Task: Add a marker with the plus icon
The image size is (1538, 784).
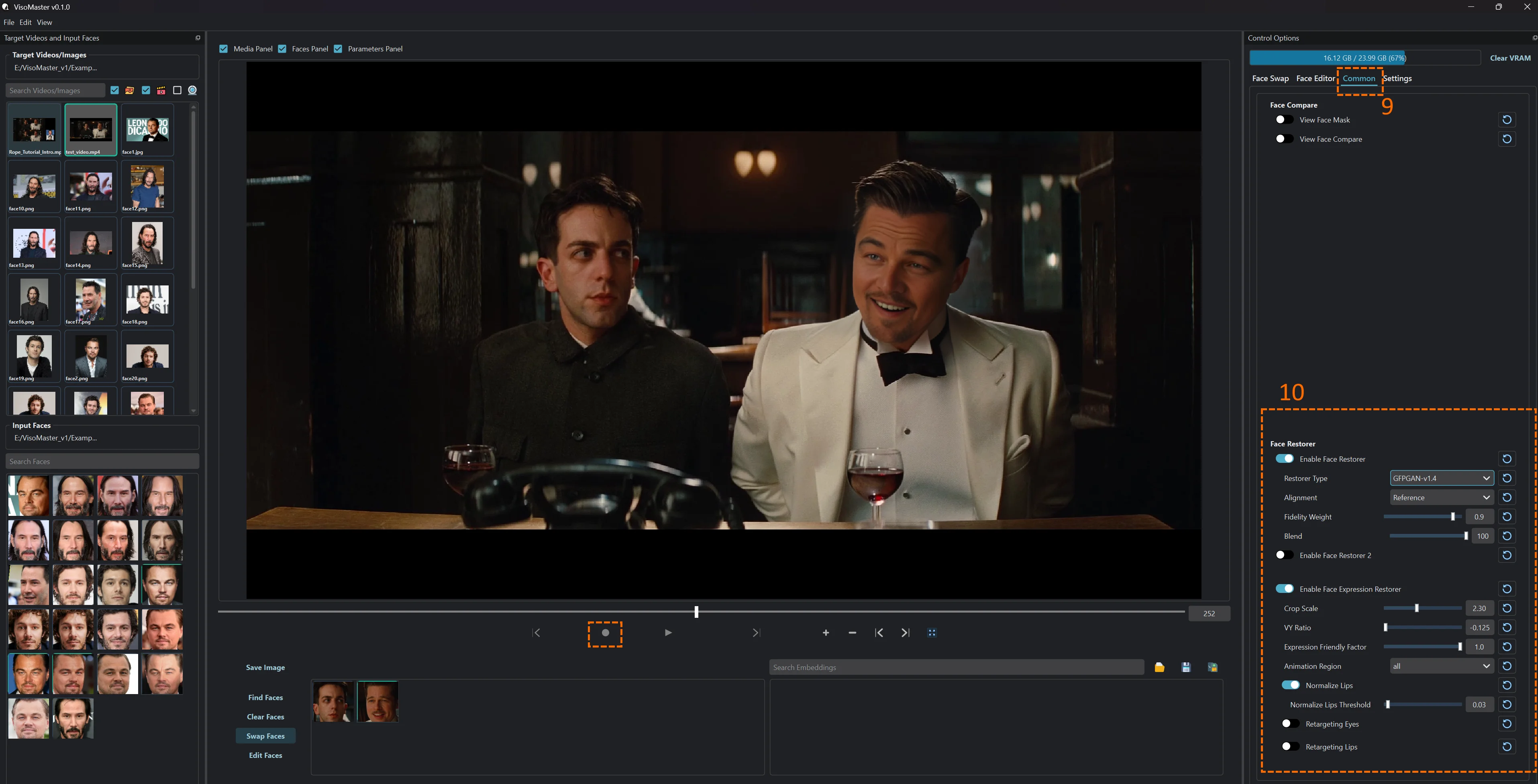Action: (x=826, y=632)
